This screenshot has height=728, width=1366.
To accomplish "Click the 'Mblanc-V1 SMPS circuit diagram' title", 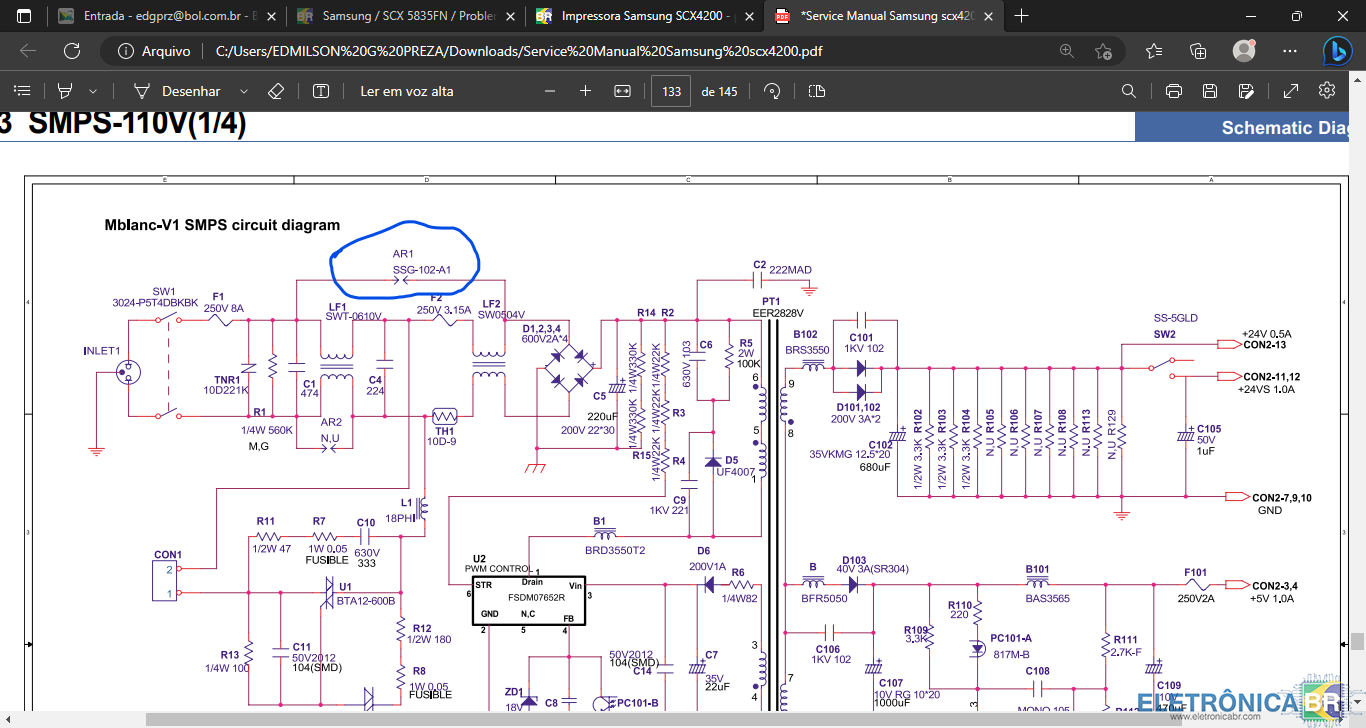I will pos(222,225).
